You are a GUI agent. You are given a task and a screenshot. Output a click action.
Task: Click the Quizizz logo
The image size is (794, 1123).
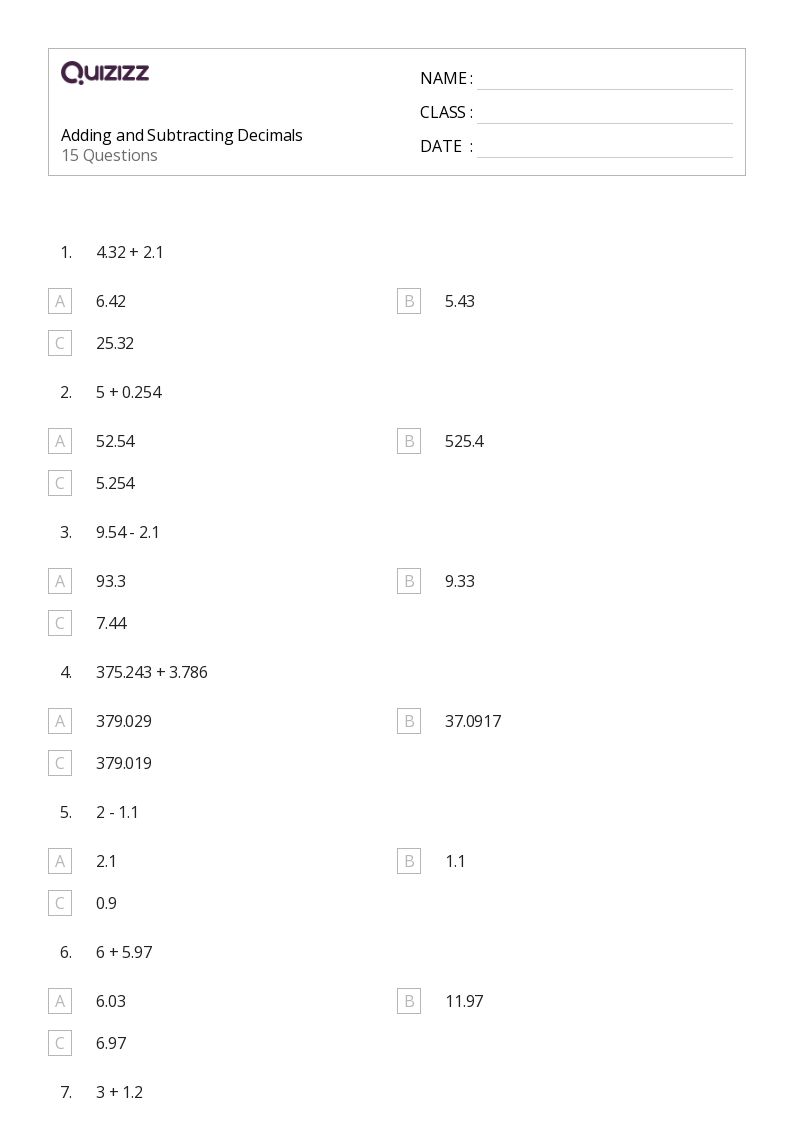pos(105,72)
